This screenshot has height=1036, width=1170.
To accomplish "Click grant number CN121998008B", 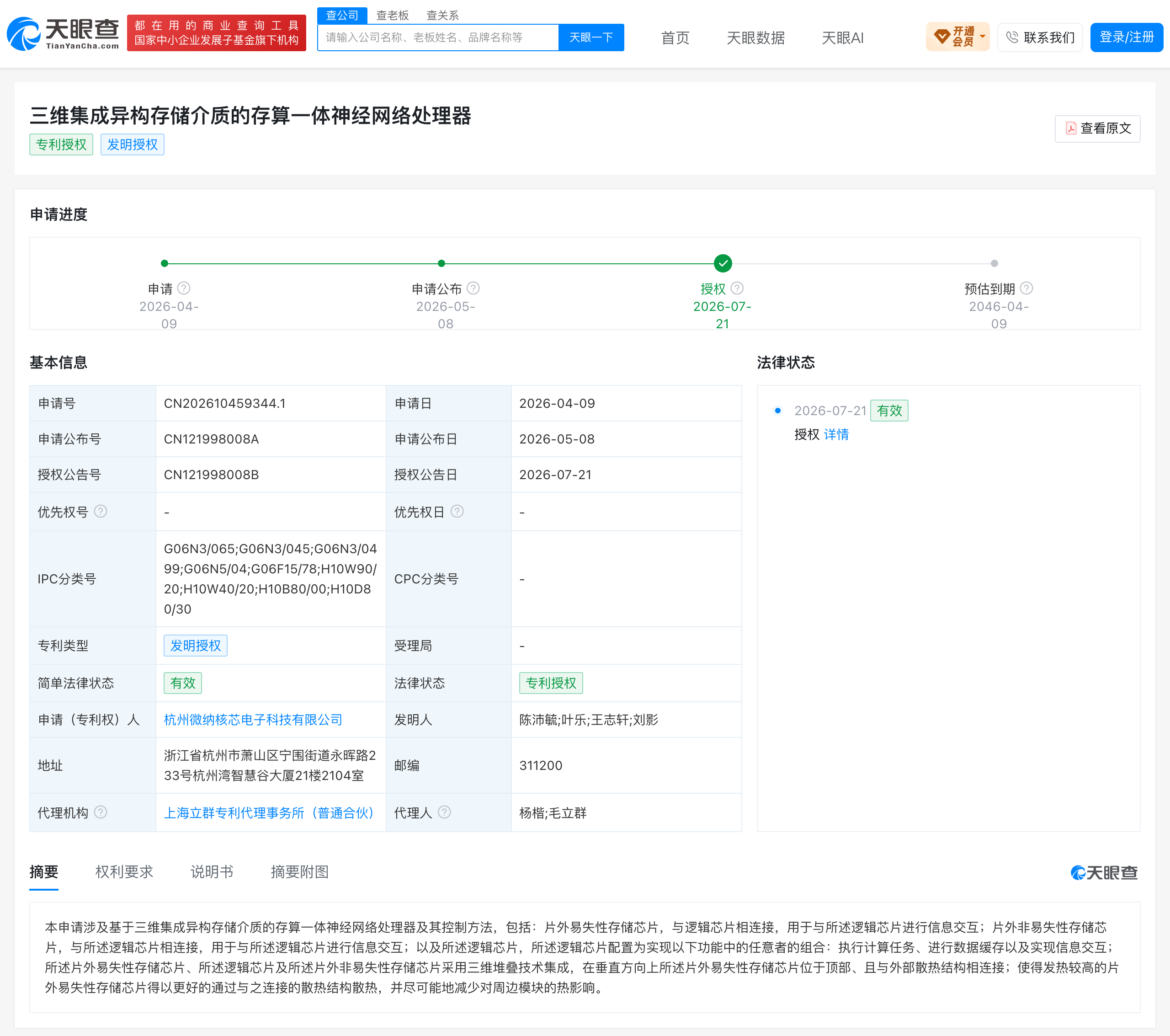I will [211, 475].
